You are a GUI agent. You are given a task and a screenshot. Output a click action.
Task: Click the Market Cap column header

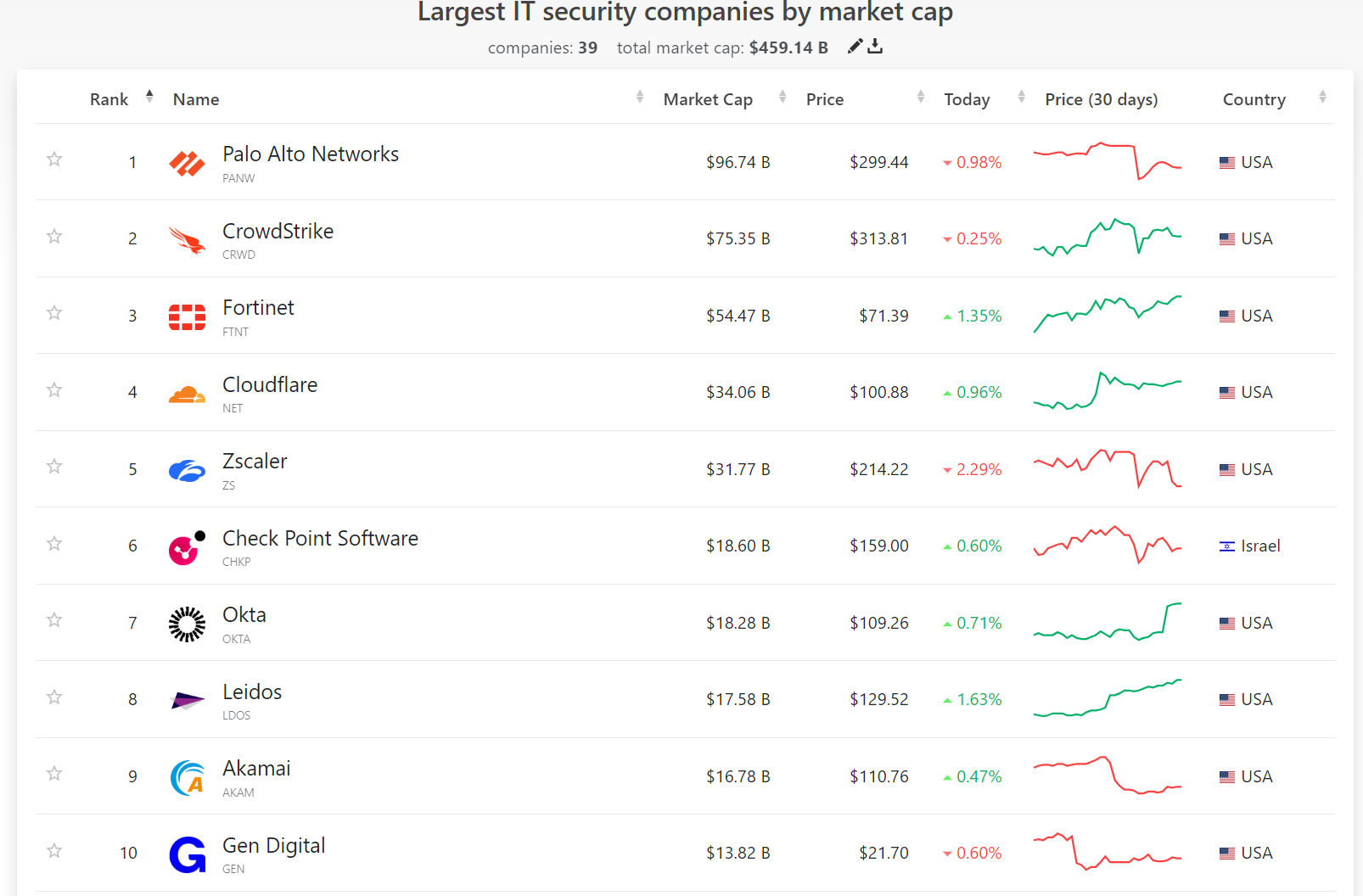(x=708, y=99)
